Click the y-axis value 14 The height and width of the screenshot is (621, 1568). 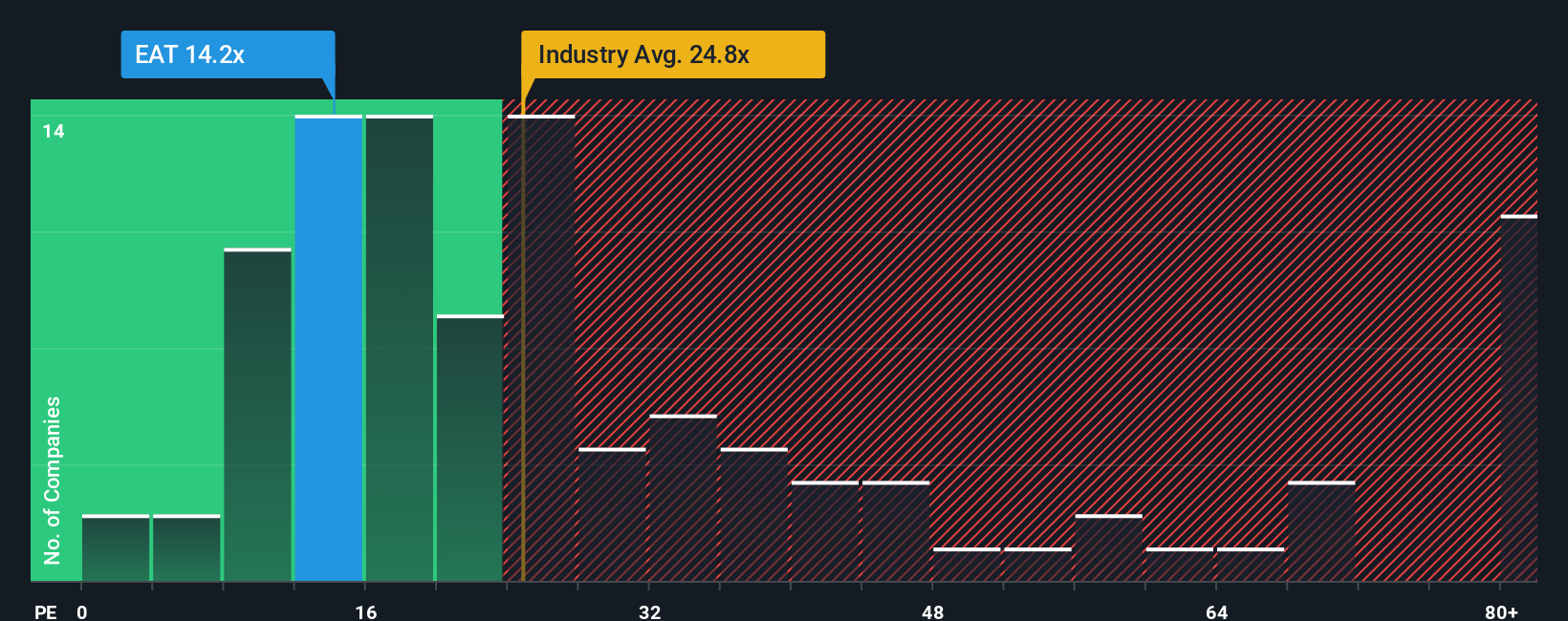tap(54, 131)
